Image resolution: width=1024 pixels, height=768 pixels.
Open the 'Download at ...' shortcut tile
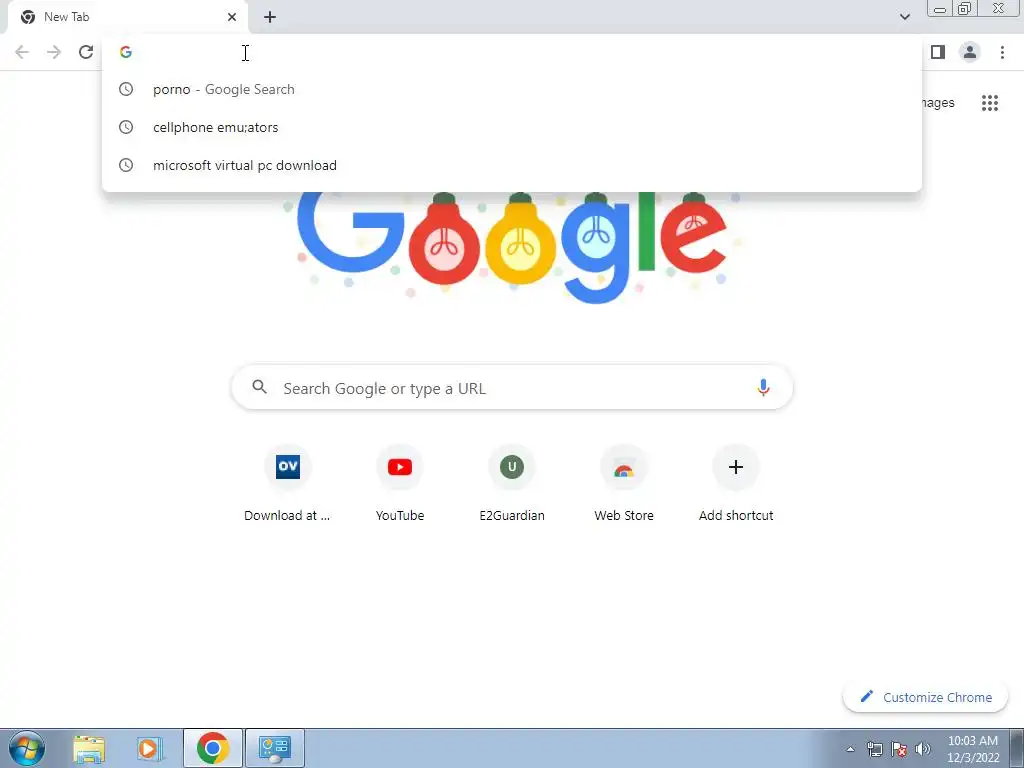pos(287,485)
